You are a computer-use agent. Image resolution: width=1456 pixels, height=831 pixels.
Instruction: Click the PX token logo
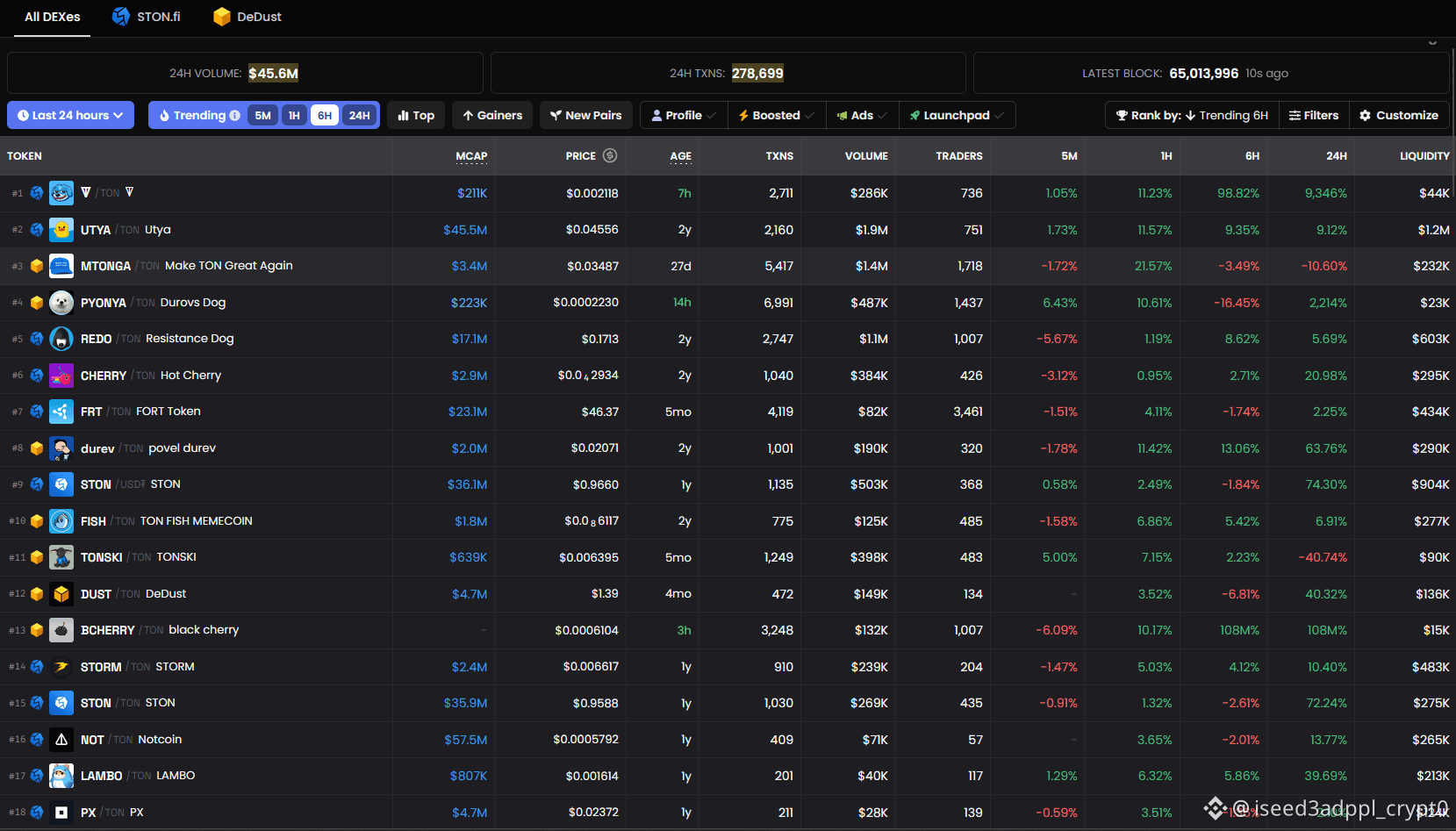(x=61, y=813)
